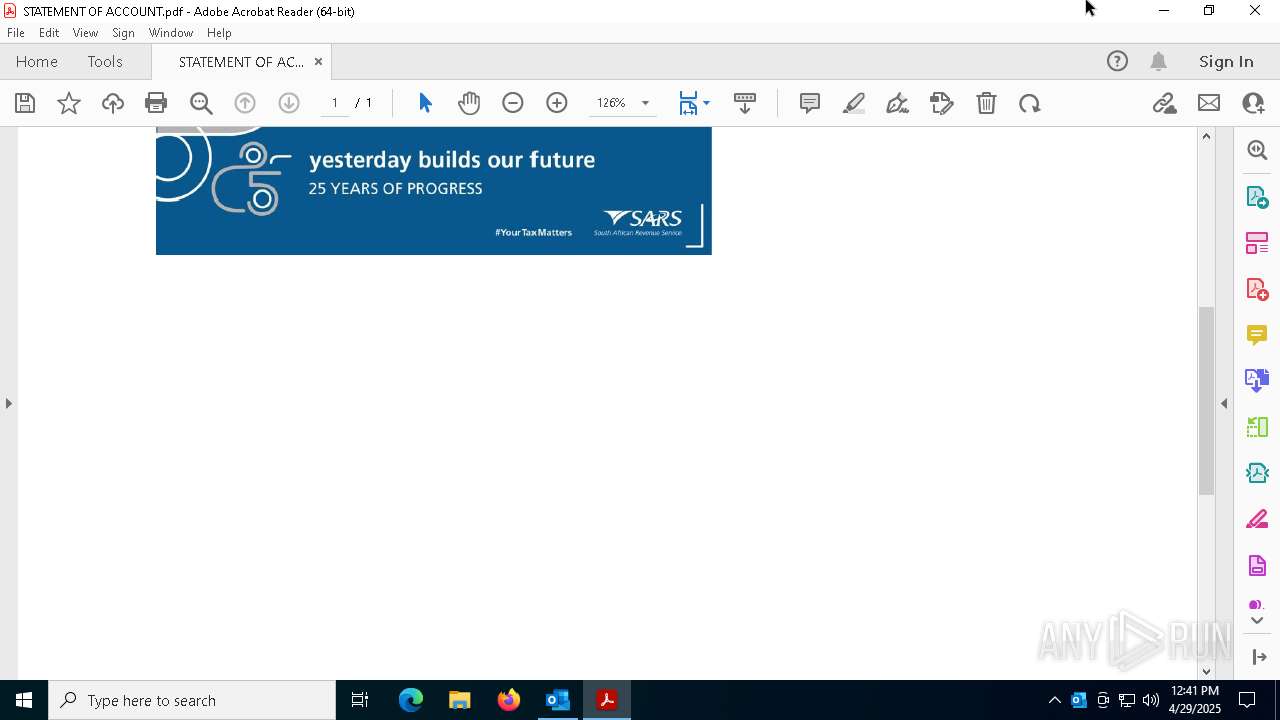Open the View menu
The image size is (1280, 720).
85,33
